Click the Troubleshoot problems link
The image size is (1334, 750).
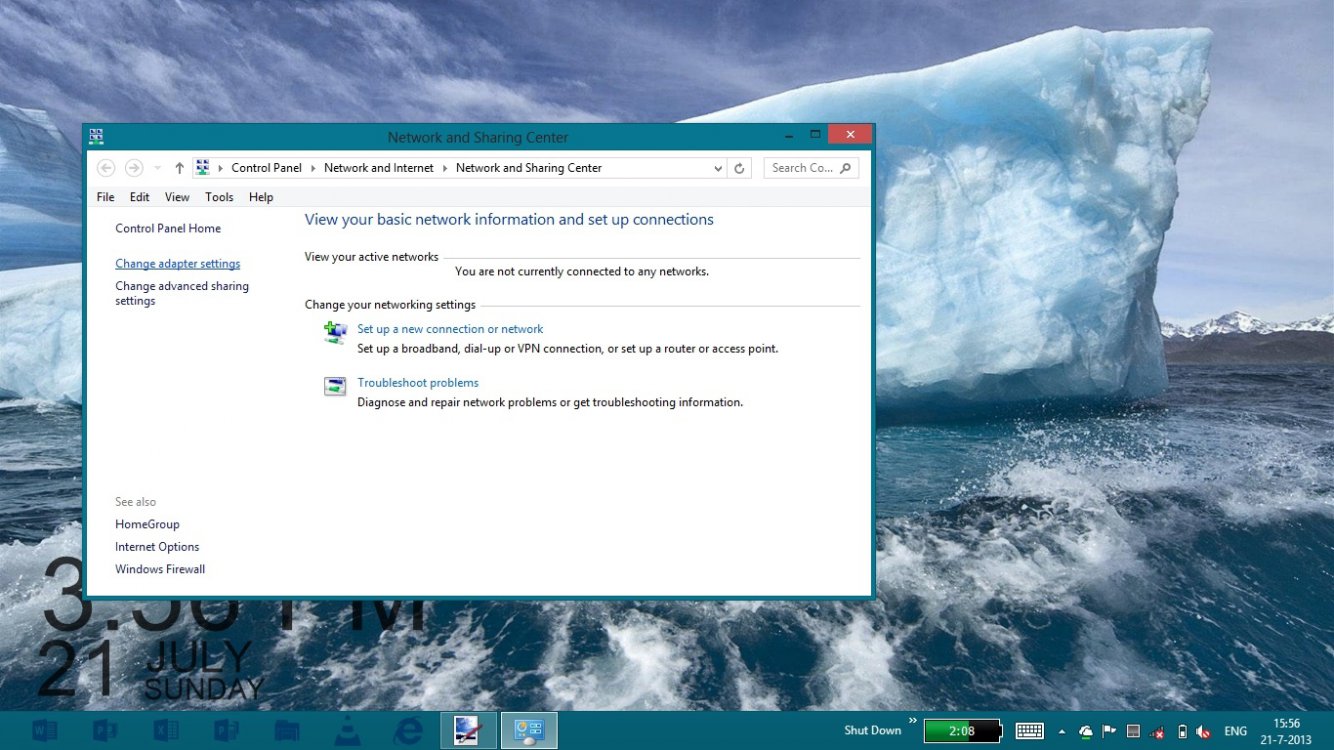418,383
